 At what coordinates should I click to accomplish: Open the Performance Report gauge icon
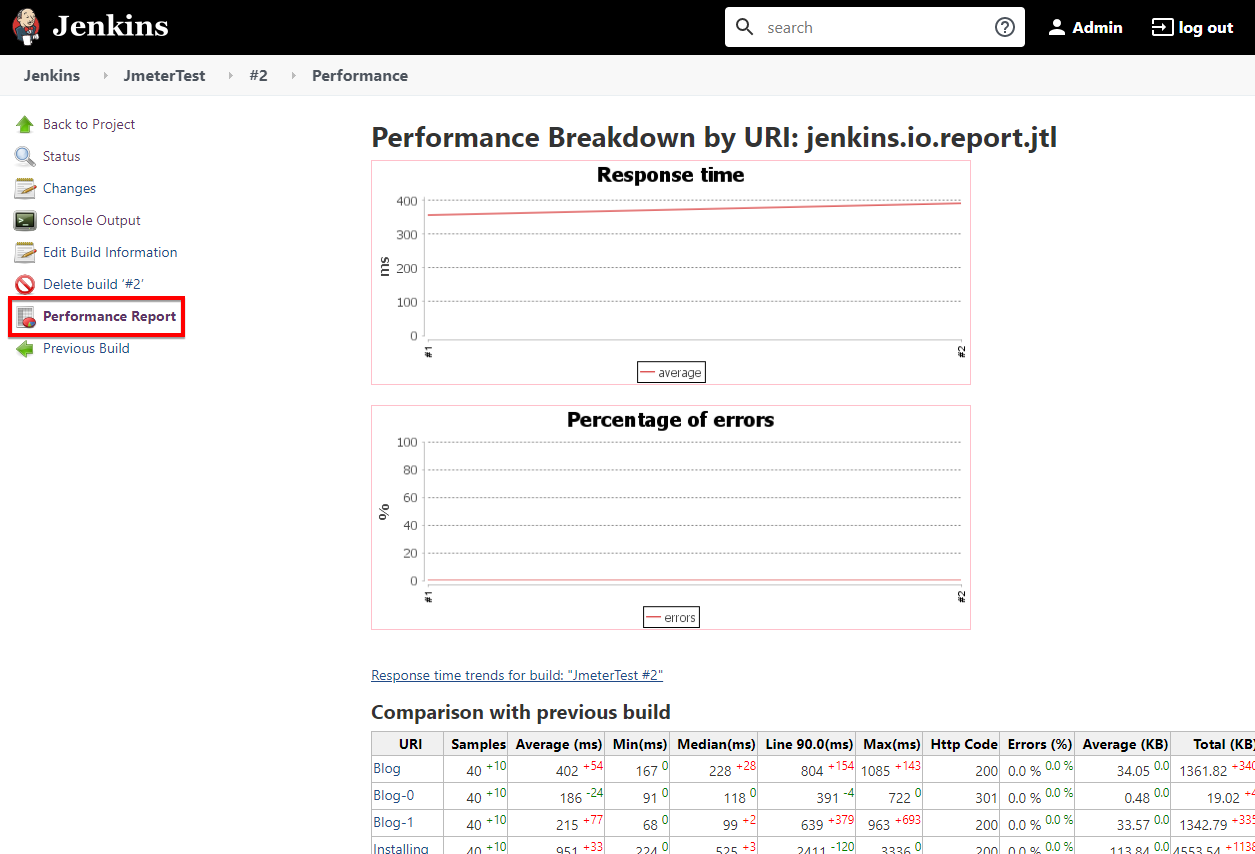(28, 316)
